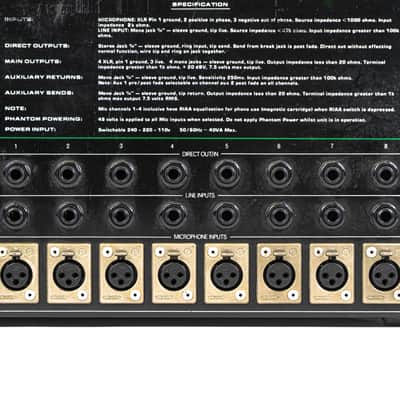This screenshot has width=400, height=400.
Task: Click the NOTE label
Action: point(15,108)
